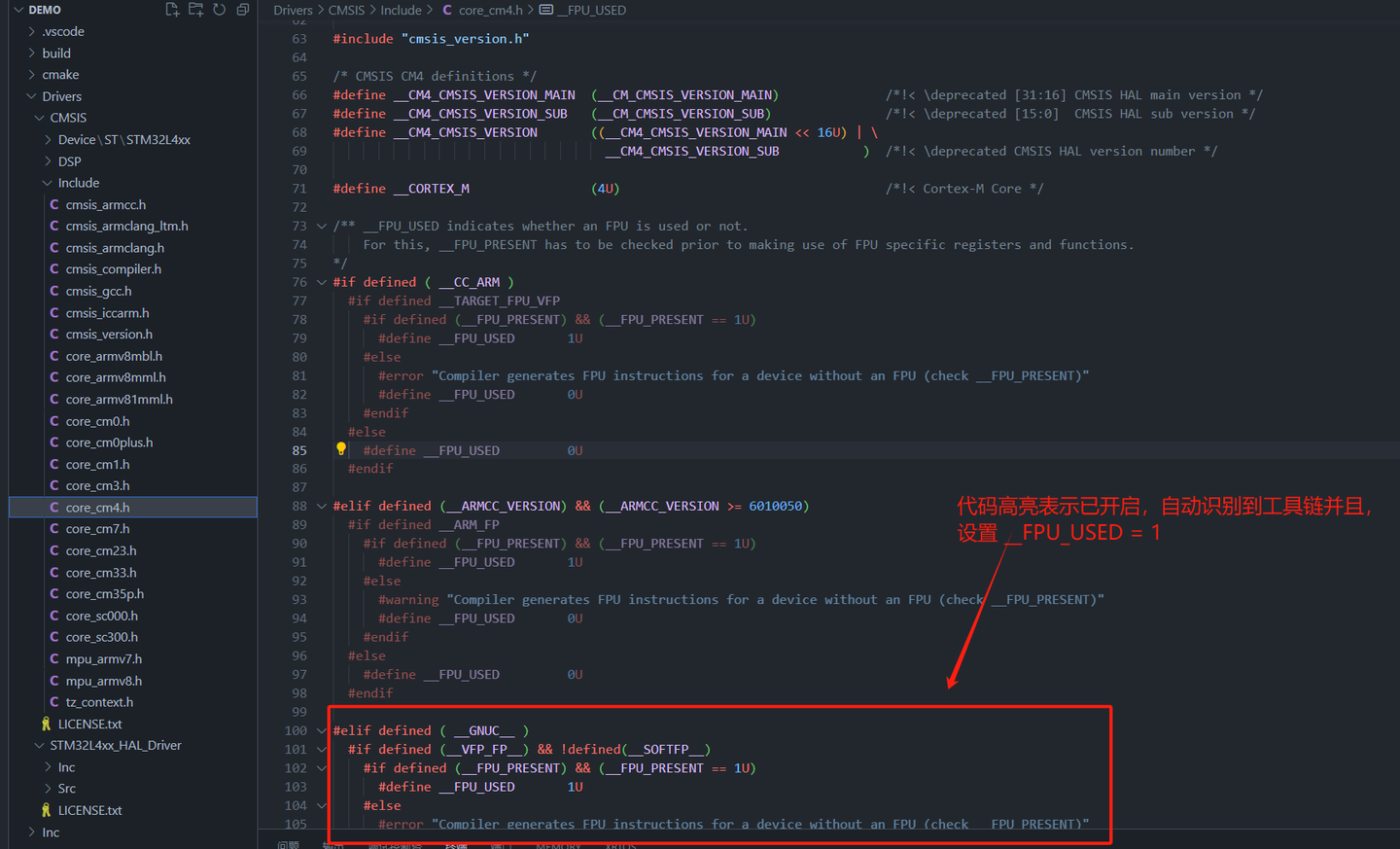Open Include folder from the breadcrumb bar

pos(401,9)
